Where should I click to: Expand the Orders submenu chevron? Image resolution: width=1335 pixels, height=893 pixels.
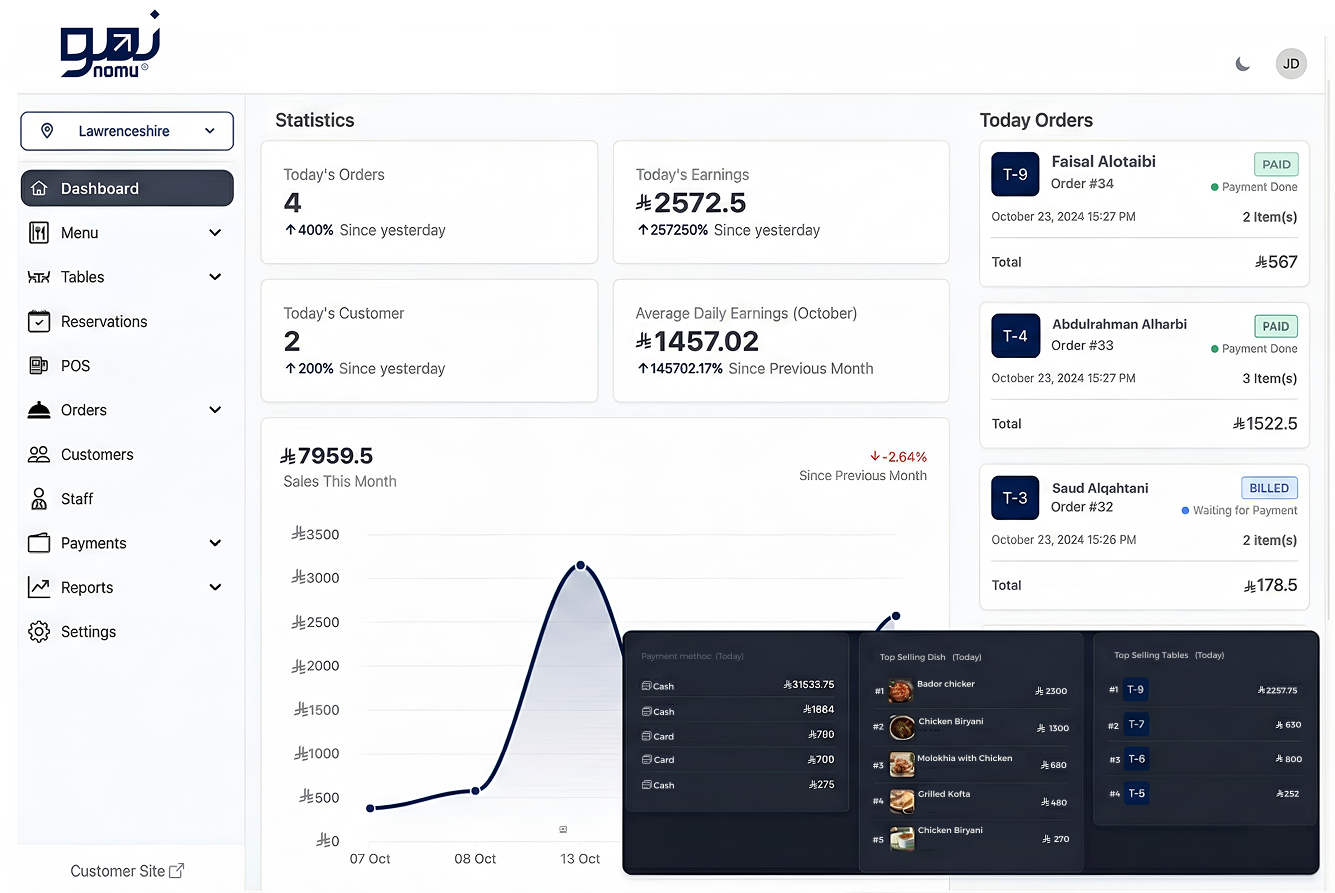pyautogui.click(x=215, y=410)
